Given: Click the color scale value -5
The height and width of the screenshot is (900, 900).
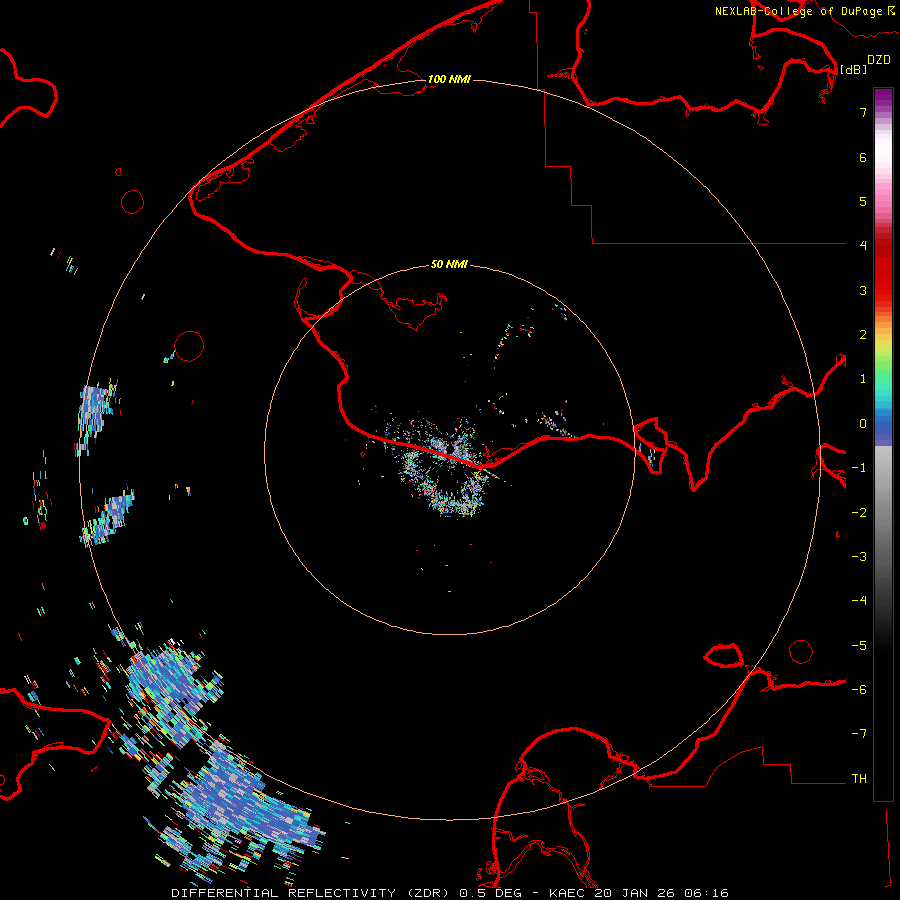Looking at the screenshot, I should tap(859, 646).
